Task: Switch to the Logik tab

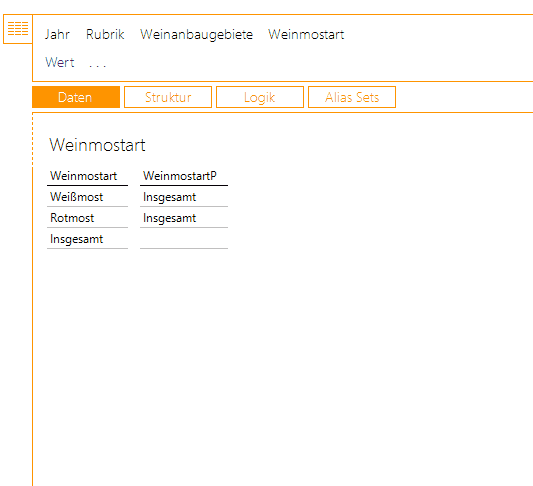Action: tap(260, 97)
